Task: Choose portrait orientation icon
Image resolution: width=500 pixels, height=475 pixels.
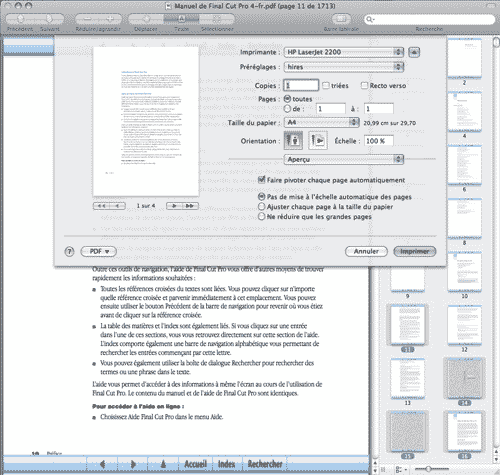Action: click(293, 140)
